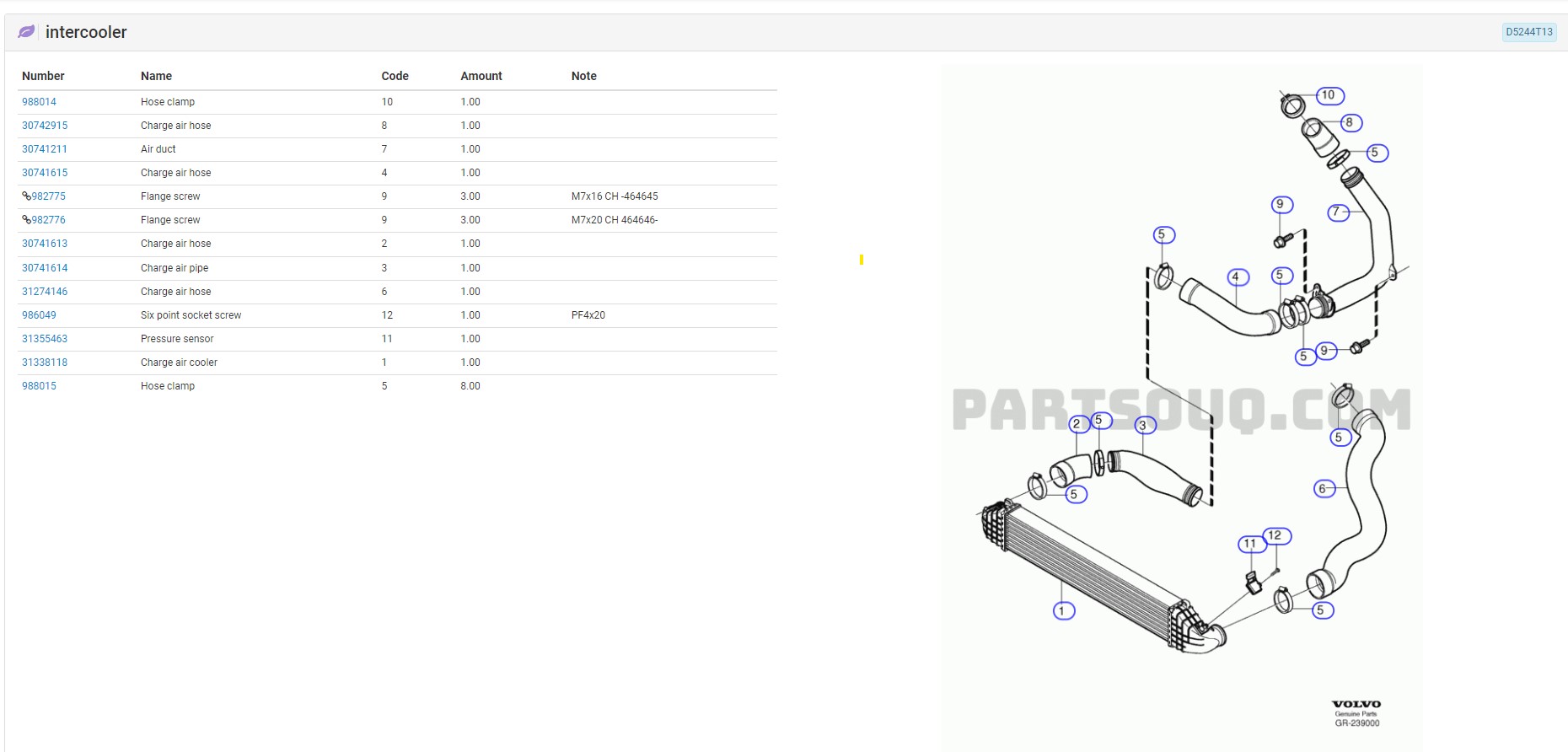This screenshot has height=752, width=1568.
Task: Select callout 6 on the charge air hose
Action: click(1324, 489)
